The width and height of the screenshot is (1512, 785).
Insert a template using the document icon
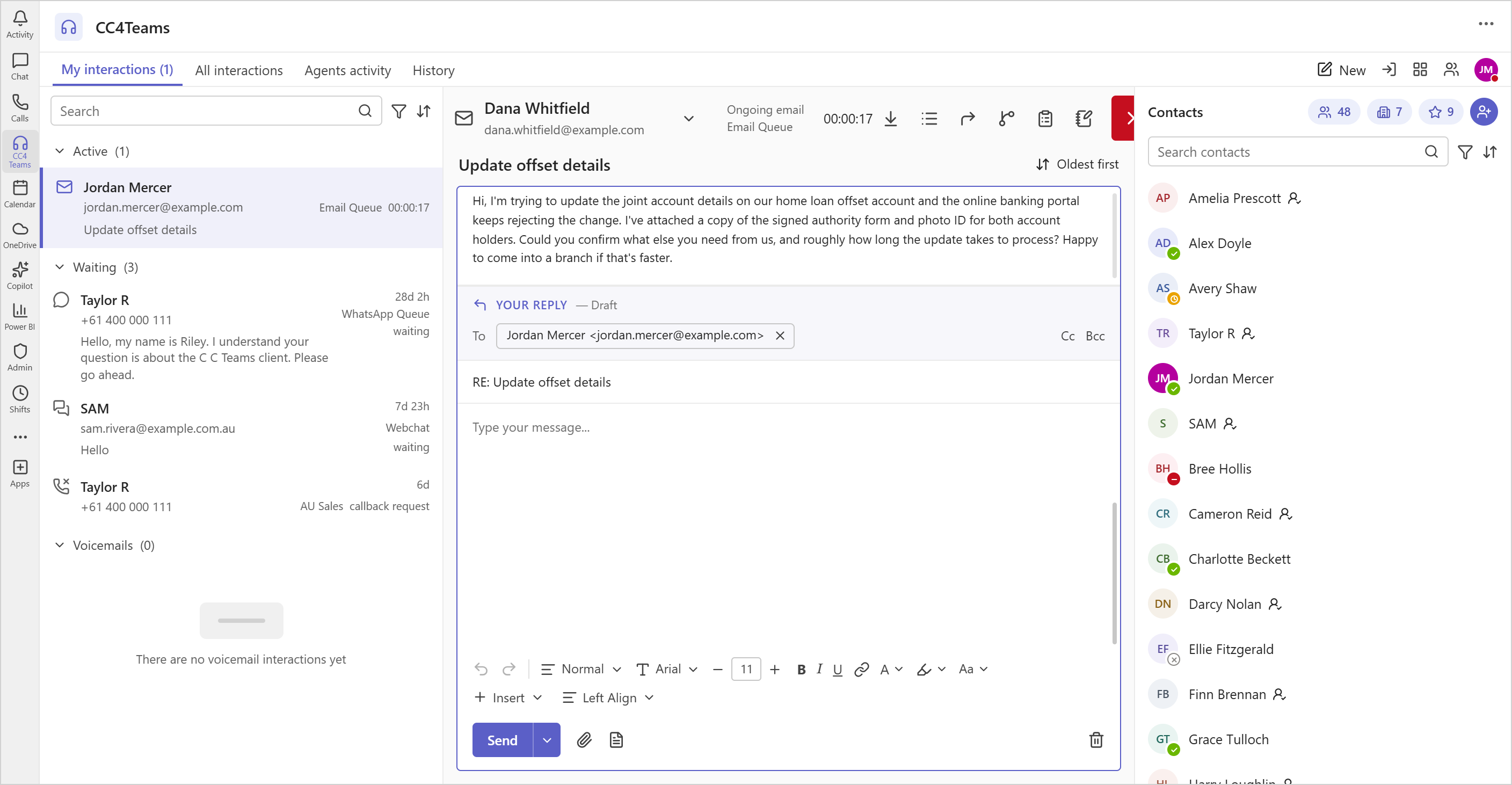(x=616, y=740)
